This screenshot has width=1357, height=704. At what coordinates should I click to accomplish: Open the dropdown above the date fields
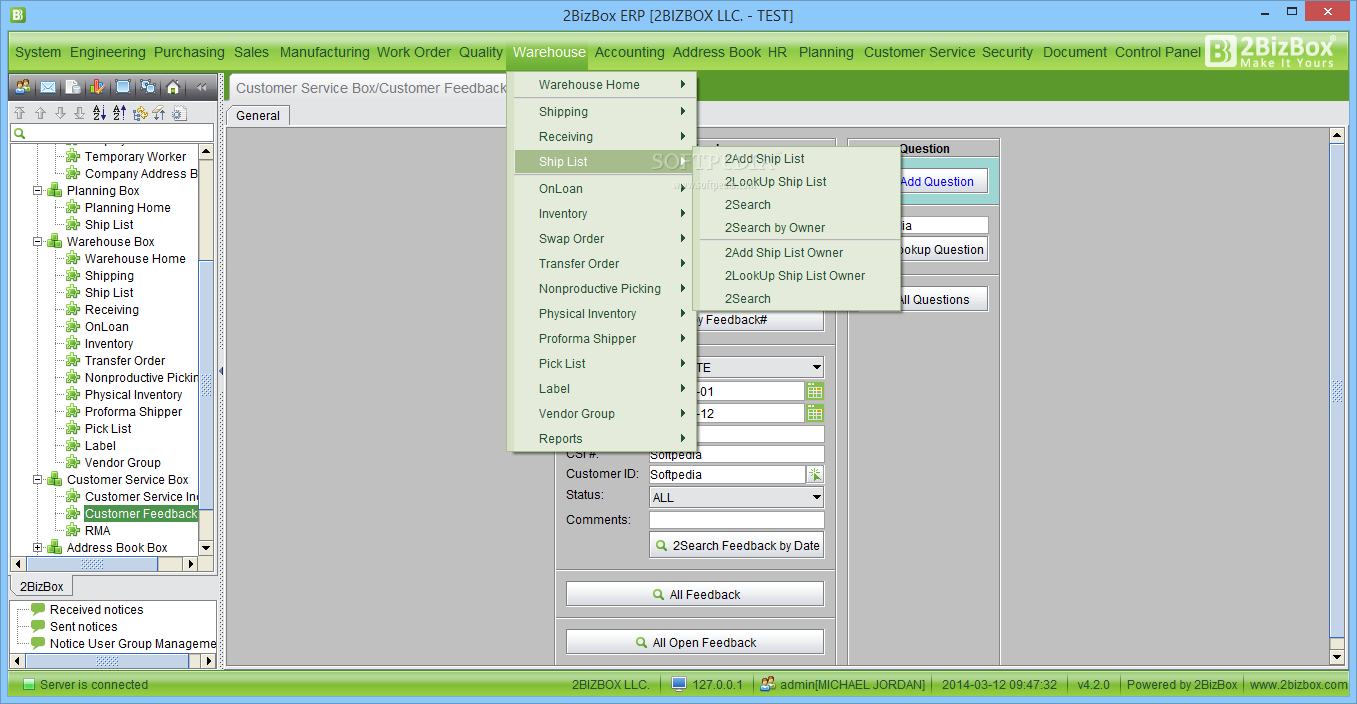(x=816, y=367)
